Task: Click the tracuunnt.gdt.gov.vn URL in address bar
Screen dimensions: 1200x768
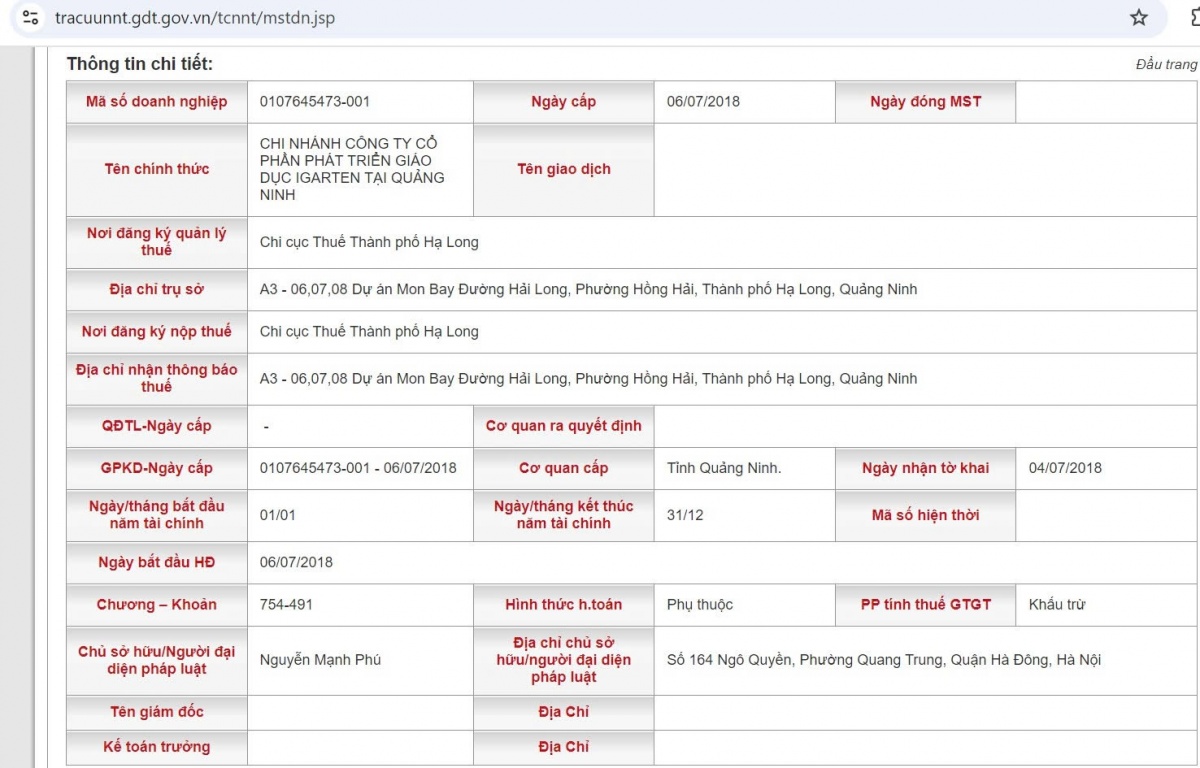Action: pyautogui.click(x=195, y=18)
